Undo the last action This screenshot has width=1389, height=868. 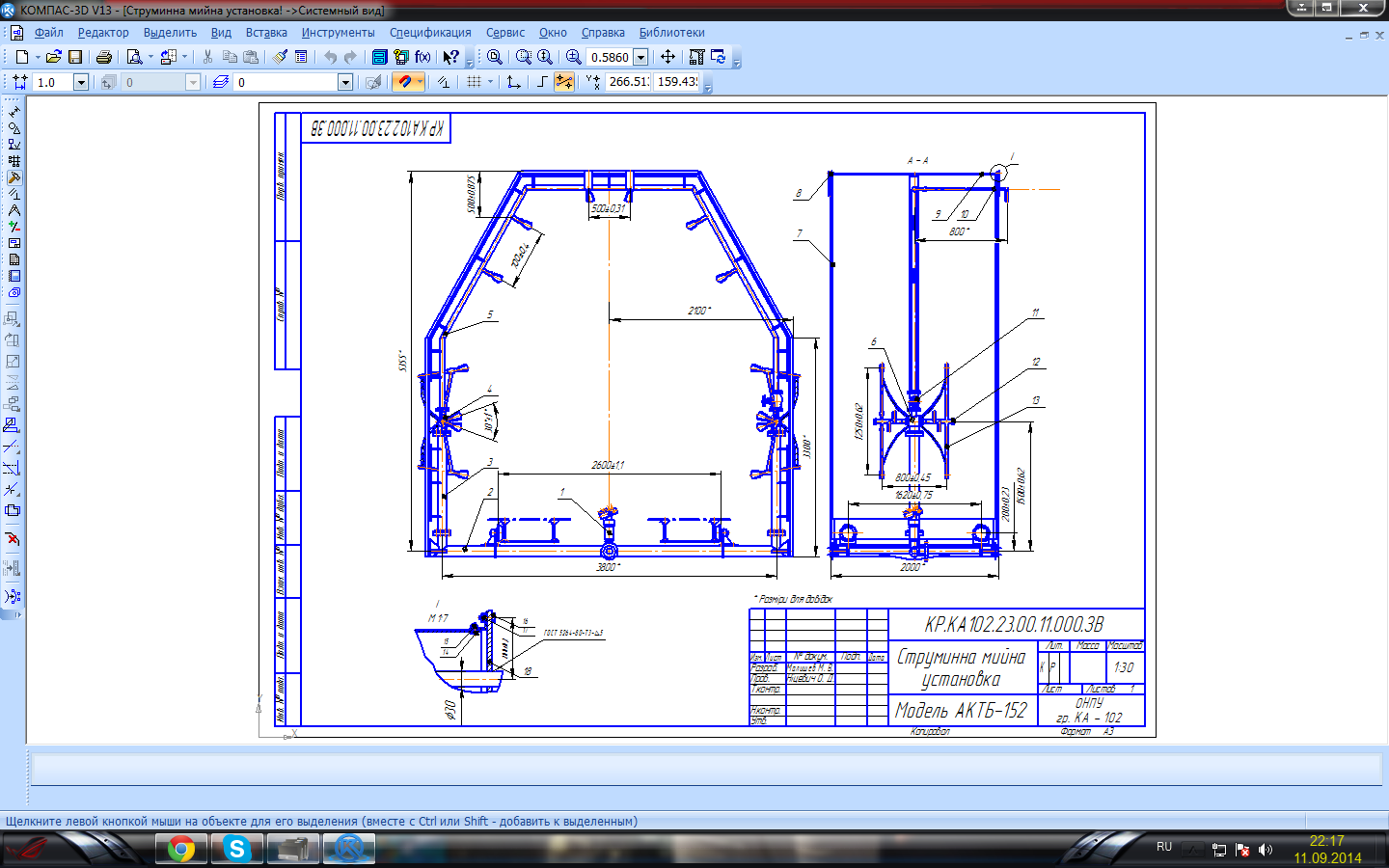[x=330, y=57]
